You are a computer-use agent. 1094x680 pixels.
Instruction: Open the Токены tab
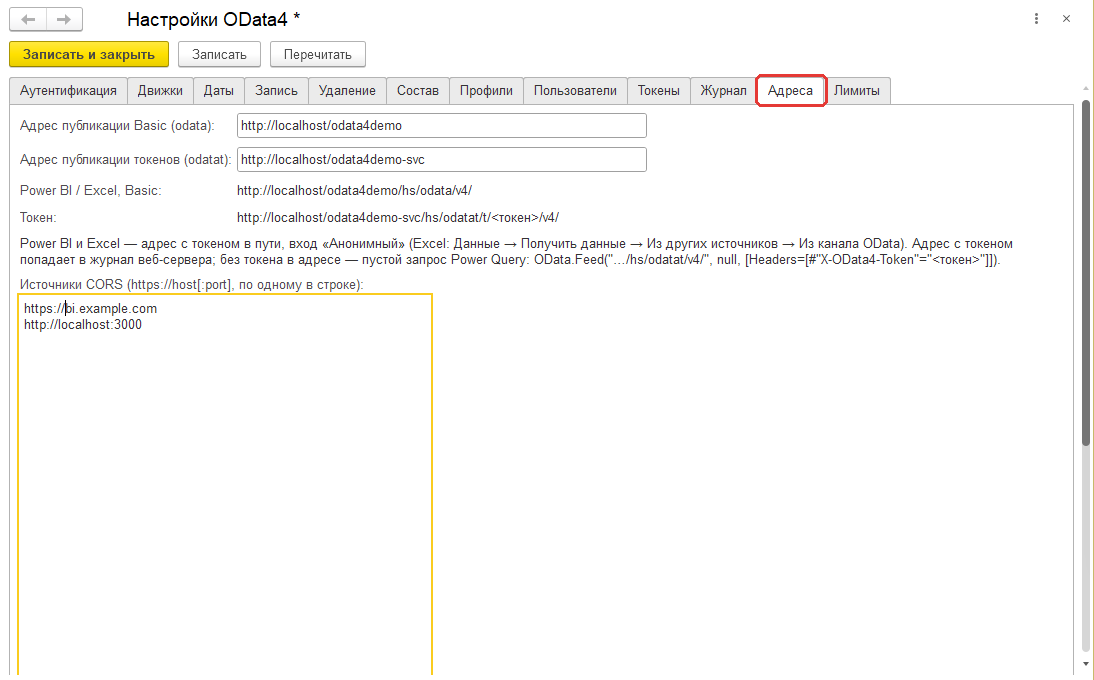(659, 91)
